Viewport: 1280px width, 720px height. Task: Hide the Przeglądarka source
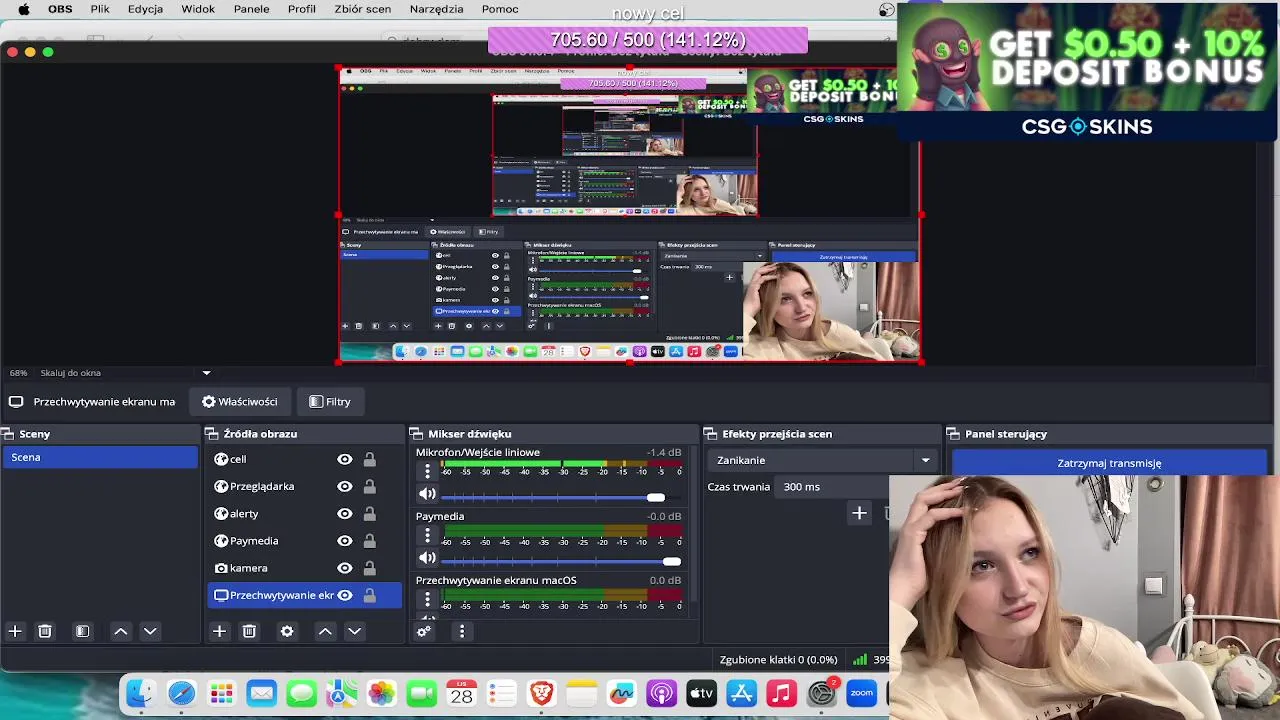click(x=345, y=486)
